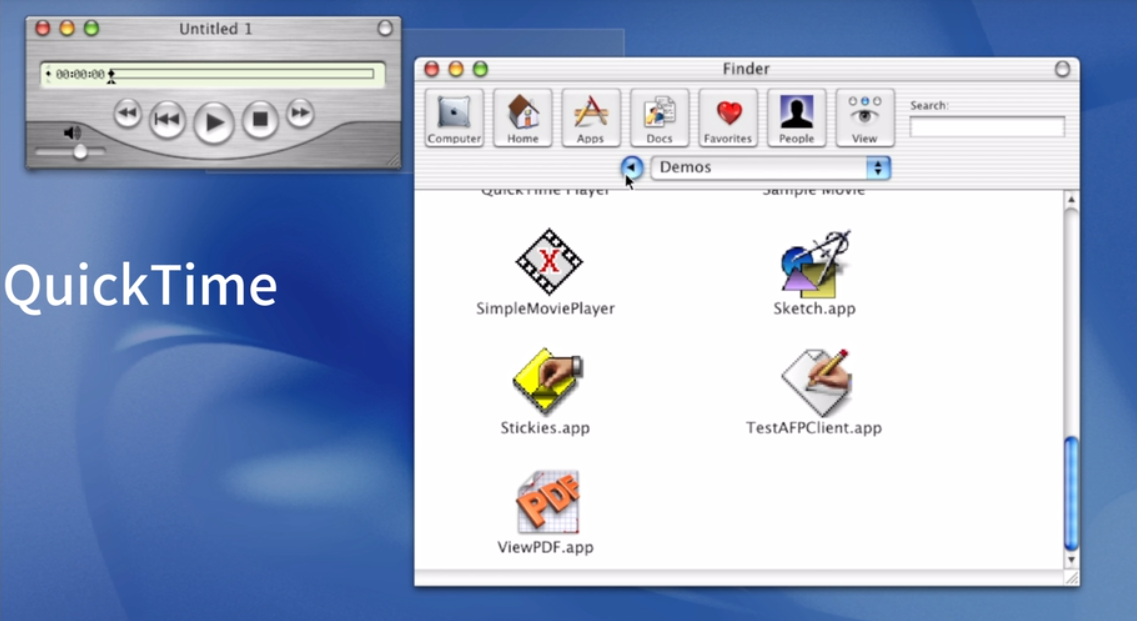This screenshot has width=1137, height=621.
Task: Go to Home in Finder toolbar
Action: [x=522, y=118]
